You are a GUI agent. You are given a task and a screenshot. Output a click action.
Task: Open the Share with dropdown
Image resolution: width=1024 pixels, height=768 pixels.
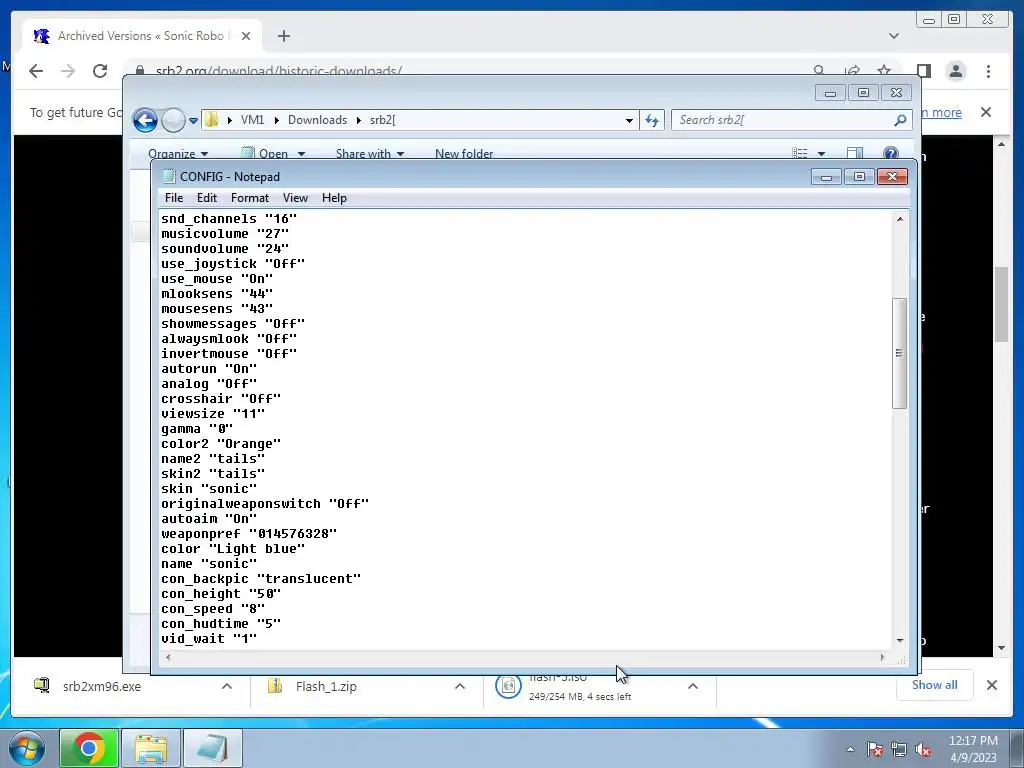point(370,153)
